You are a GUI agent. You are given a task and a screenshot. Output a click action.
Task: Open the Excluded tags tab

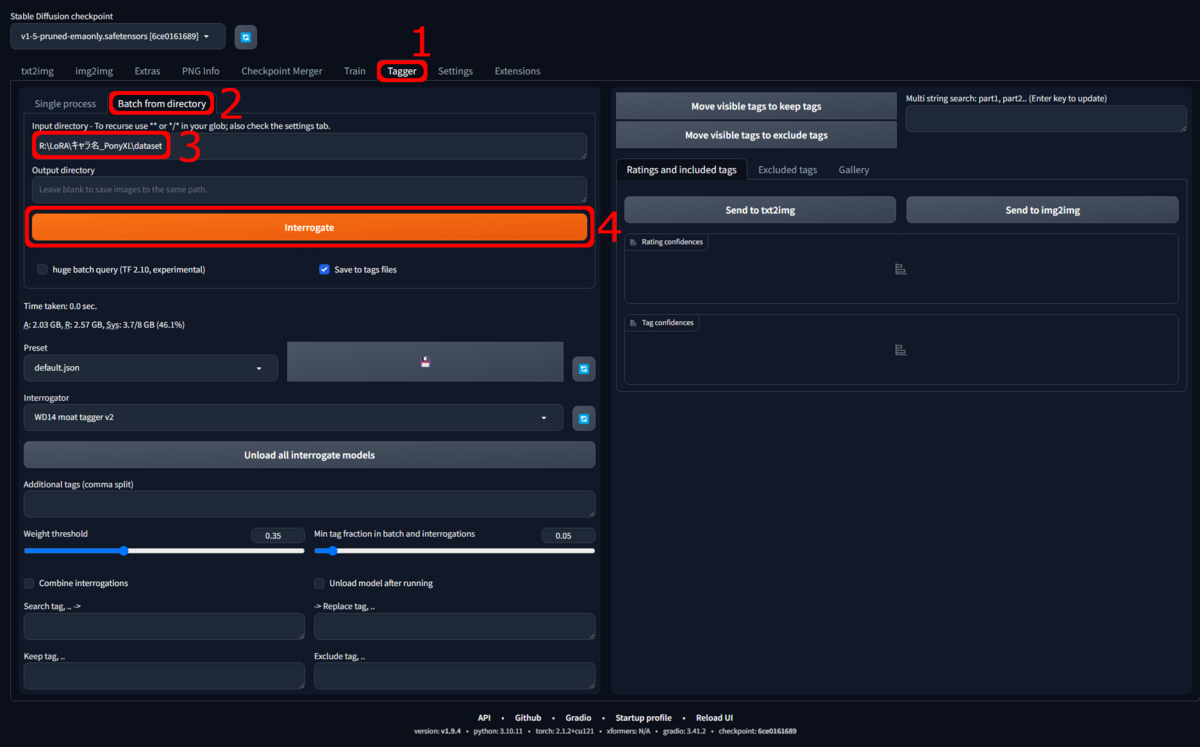787,170
